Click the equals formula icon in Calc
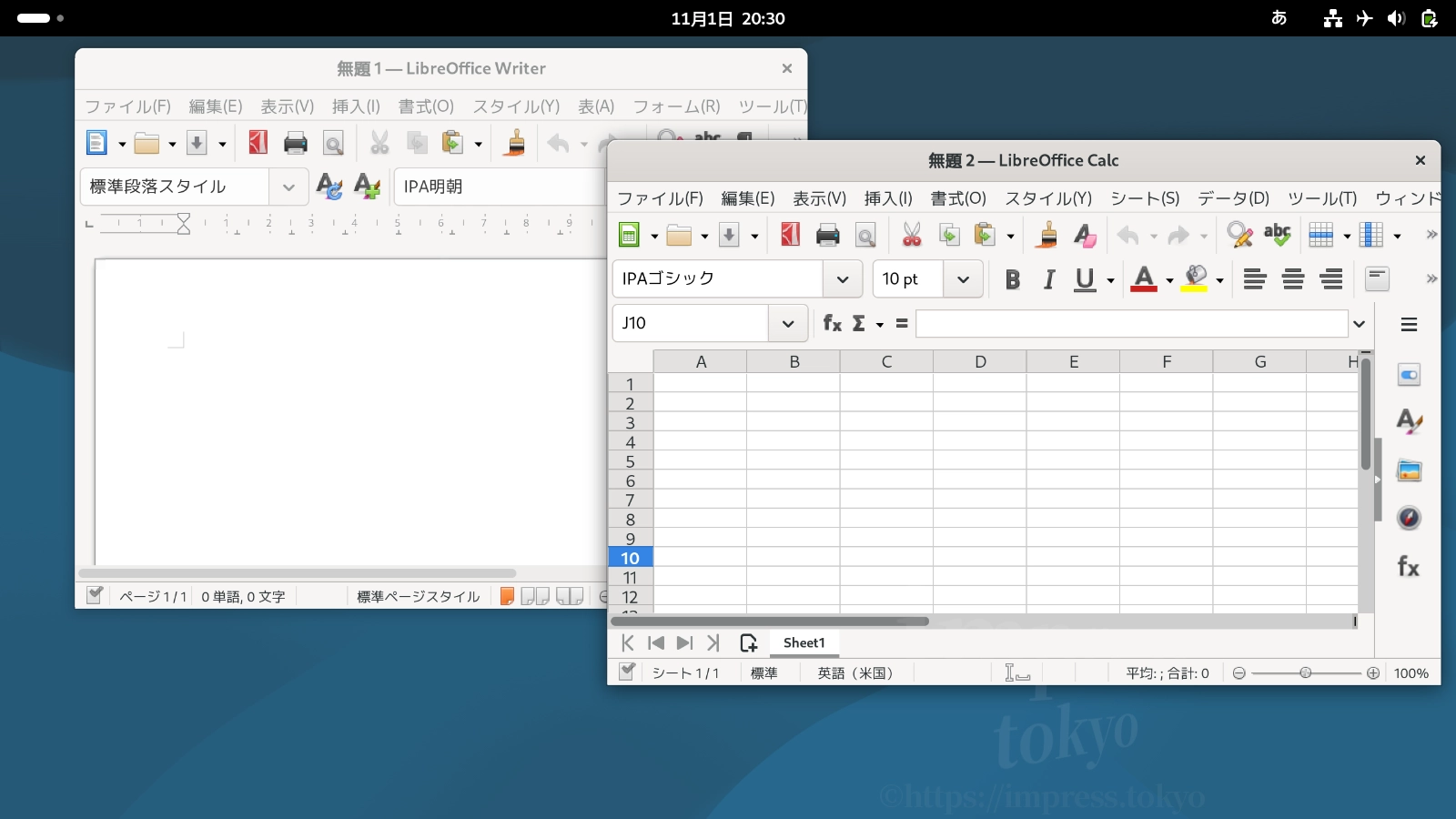Image resolution: width=1456 pixels, height=819 pixels. point(902,323)
